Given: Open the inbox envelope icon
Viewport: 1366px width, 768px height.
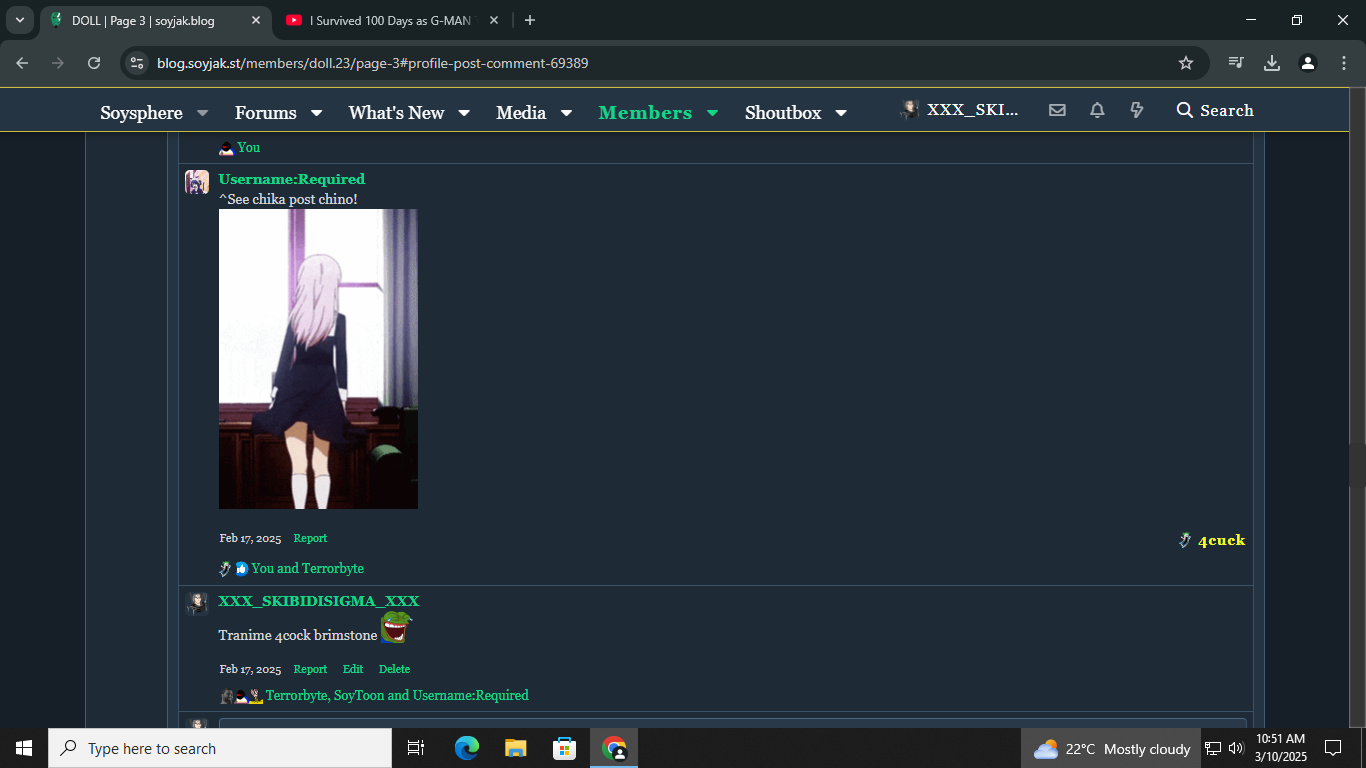Looking at the screenshot, I should coord(1057,110).
